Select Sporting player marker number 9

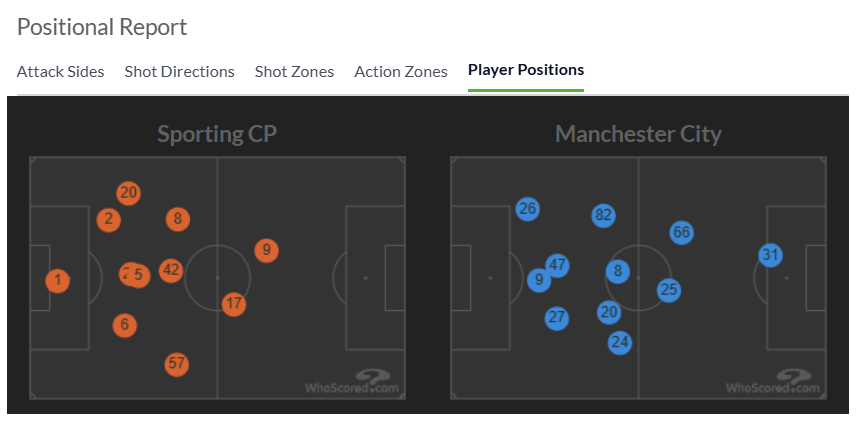266,250
